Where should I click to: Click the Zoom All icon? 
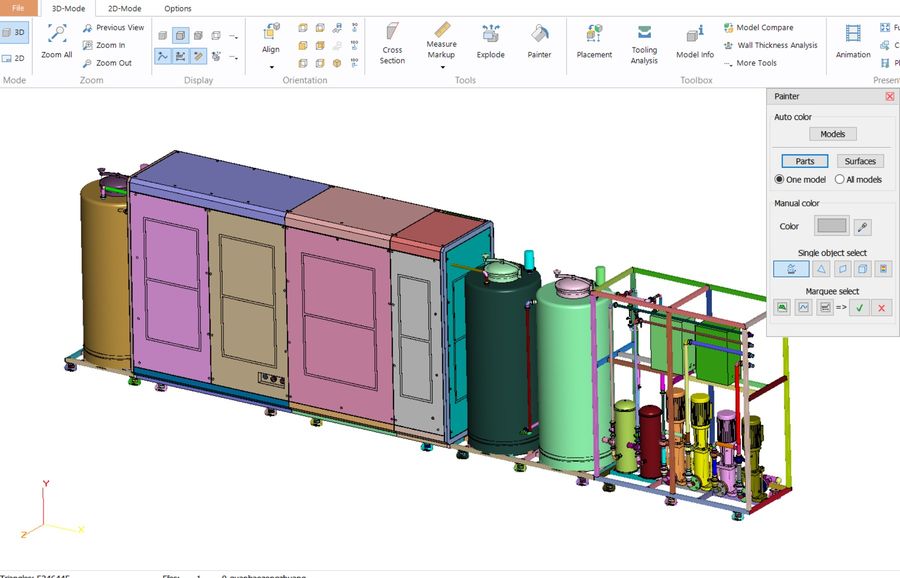(x=56, y=41)
